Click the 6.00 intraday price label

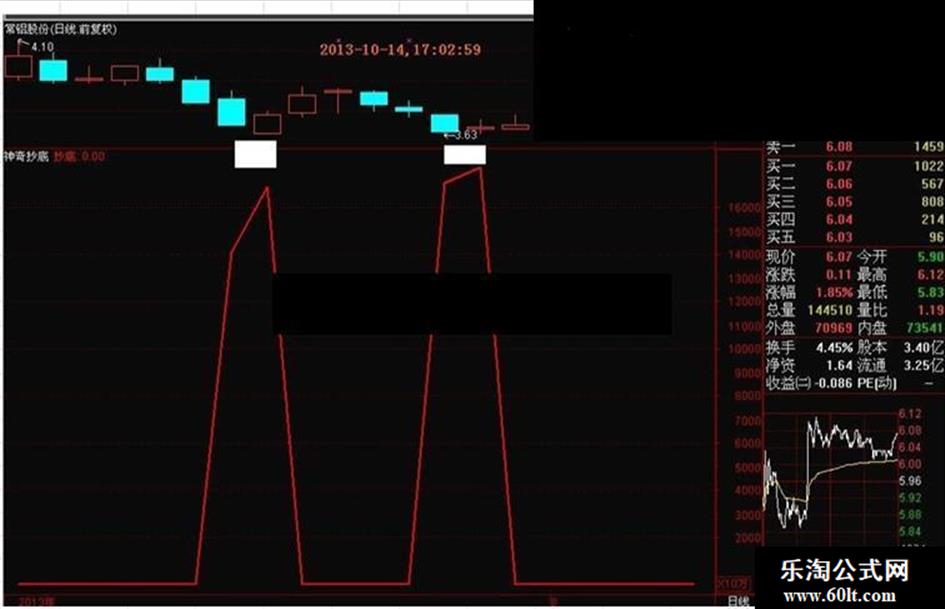tap(910, 464)
